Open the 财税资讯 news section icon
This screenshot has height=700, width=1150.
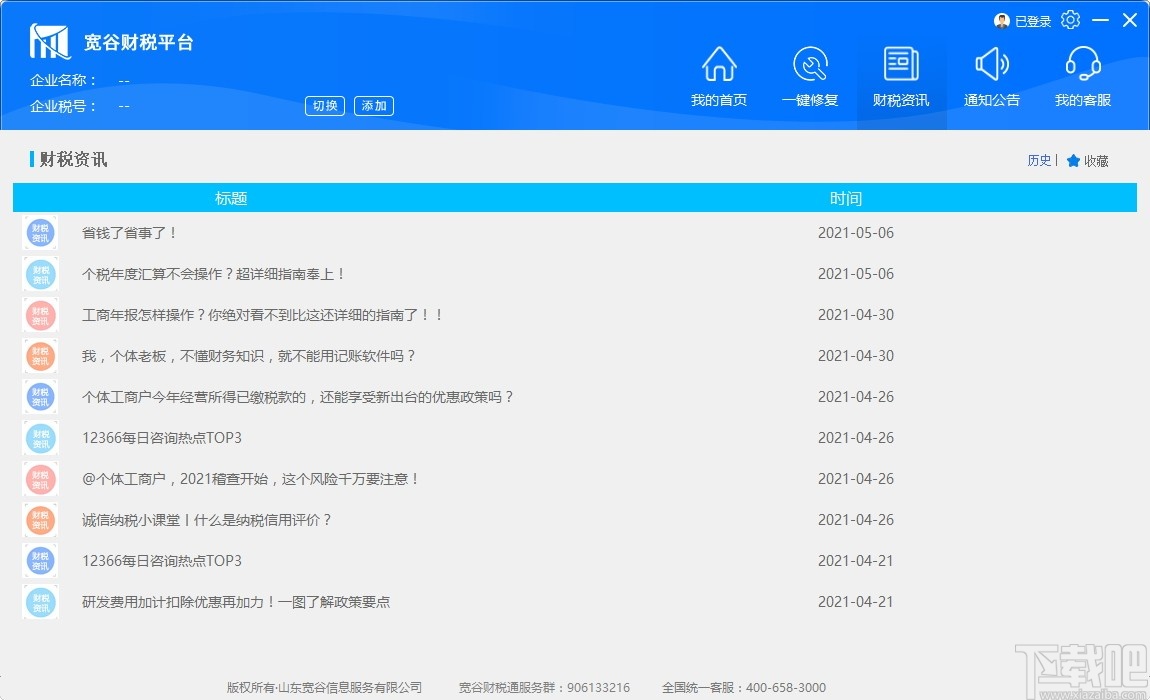[x=901, y=78]
